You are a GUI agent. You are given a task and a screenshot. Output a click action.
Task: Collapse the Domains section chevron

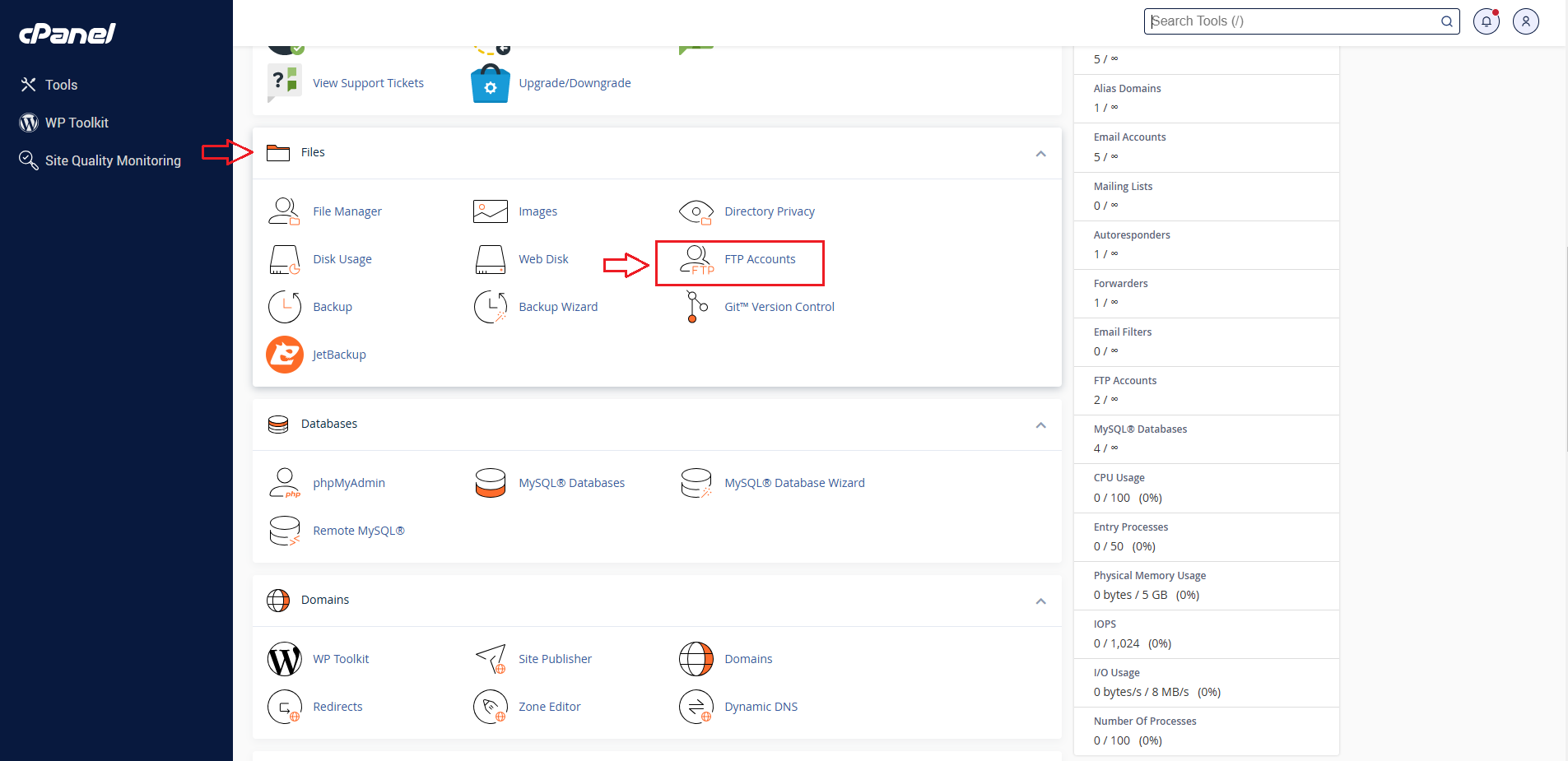click(1040, 601)
